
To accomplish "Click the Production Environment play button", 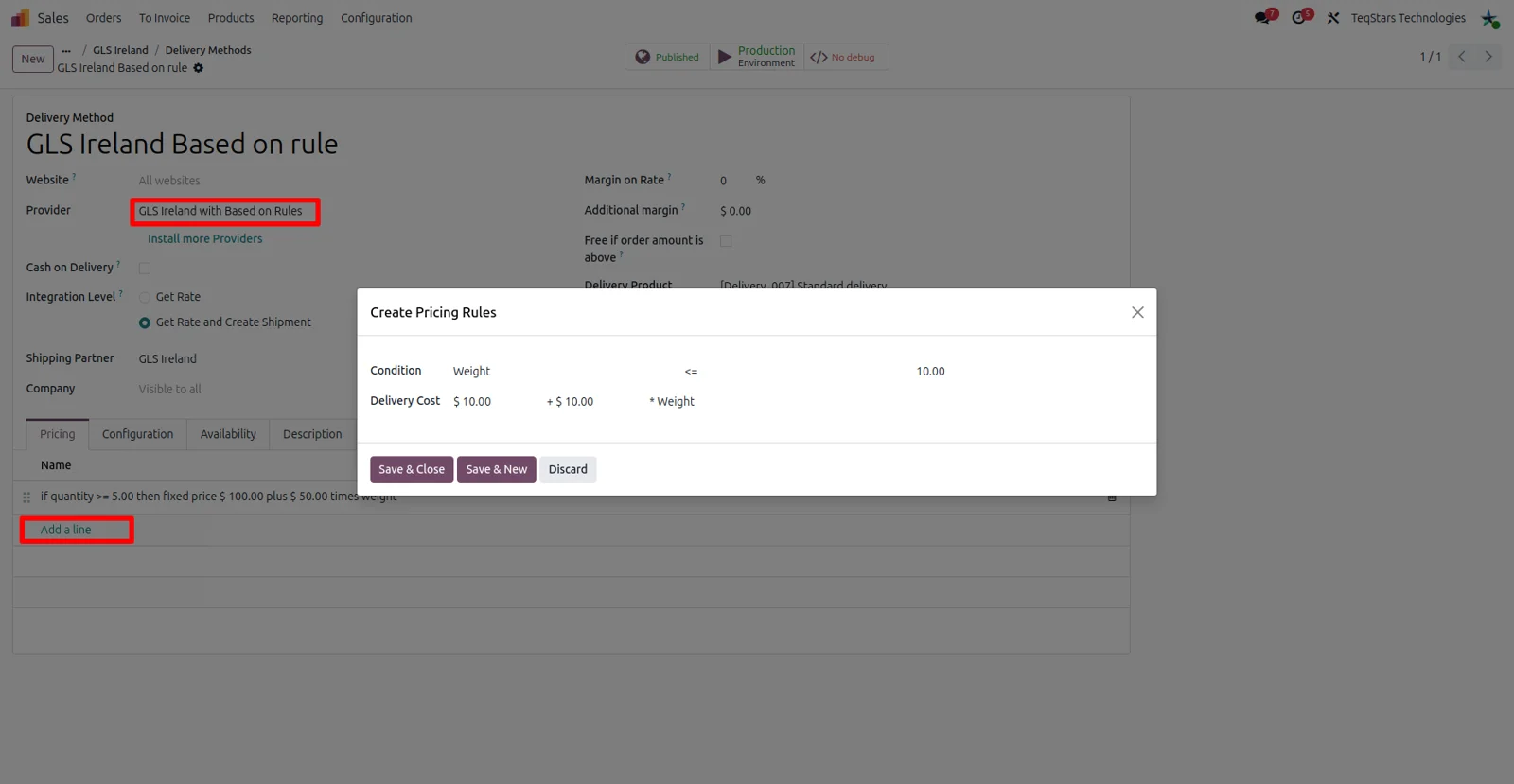I will (x=757, y=57).
